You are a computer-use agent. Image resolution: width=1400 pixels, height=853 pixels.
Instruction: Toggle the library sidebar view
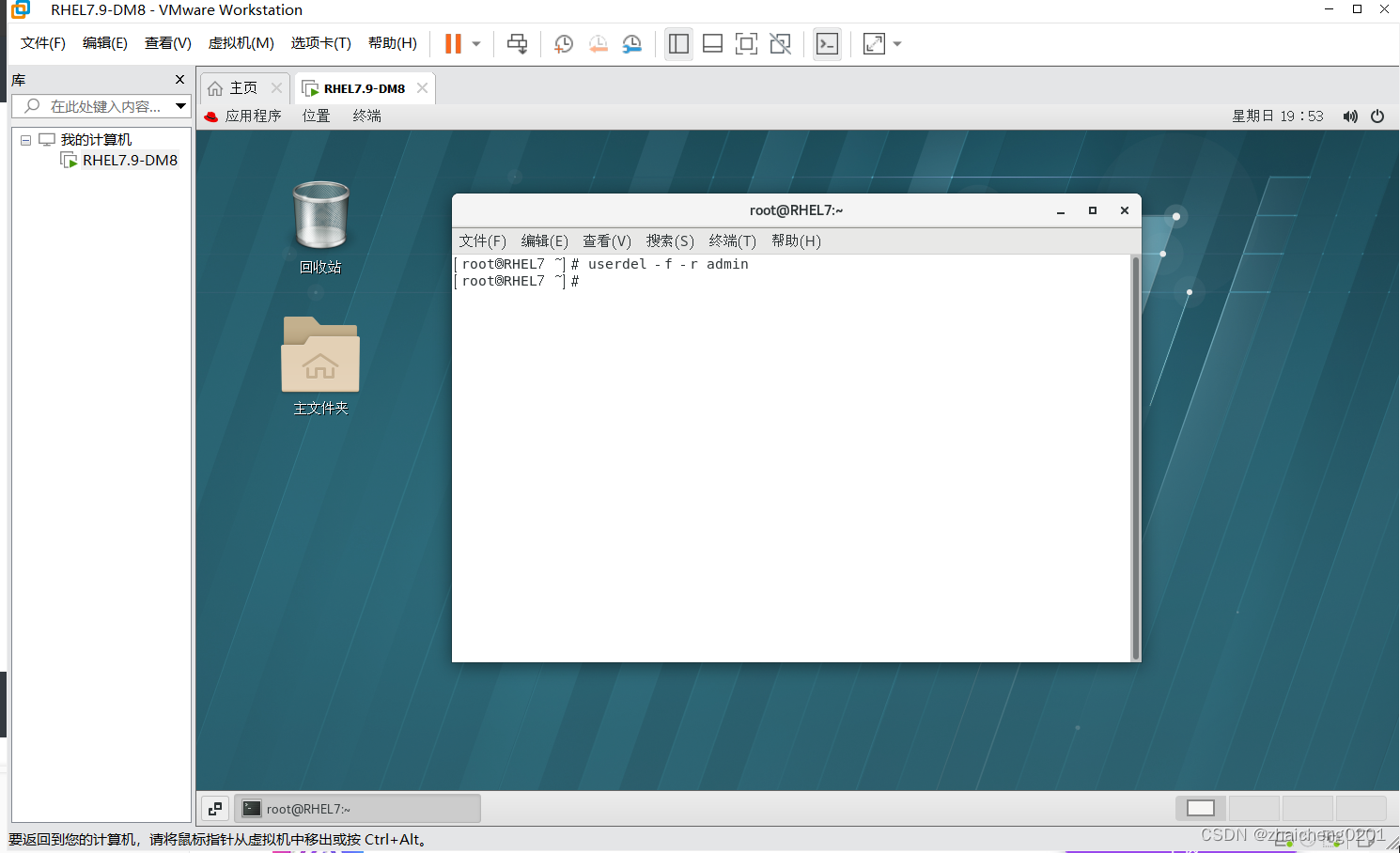point(678,43)
